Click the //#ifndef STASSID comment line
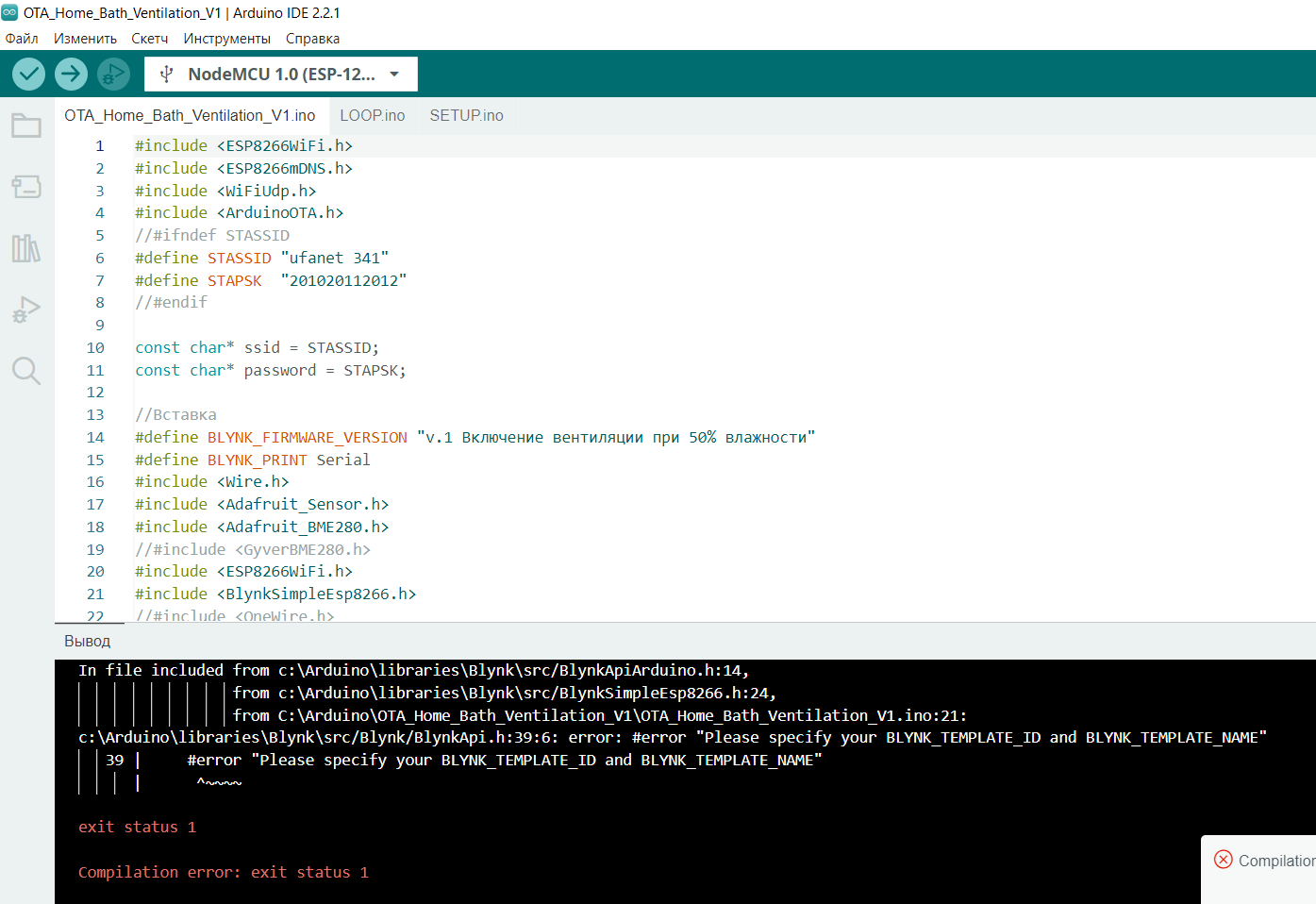Screen dimensions: 1316x904 (212, 235)
